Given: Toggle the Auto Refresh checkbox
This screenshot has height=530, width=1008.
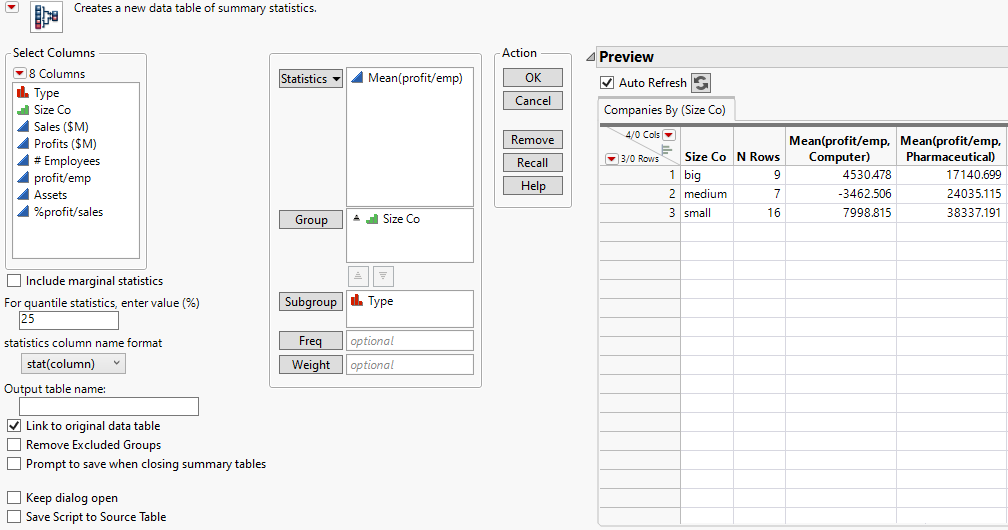Looking at the screenshot, I should click(x=607, y=82).
